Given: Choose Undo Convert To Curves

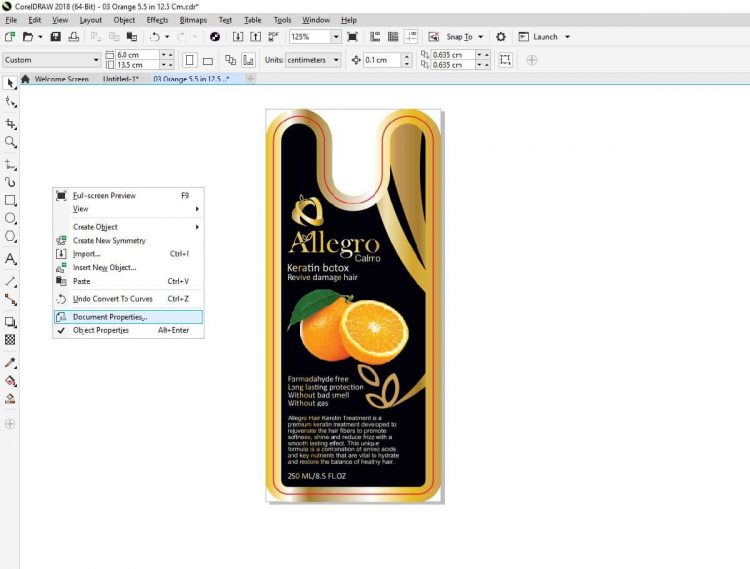Looking at the screenshot, I should [128, 299].
